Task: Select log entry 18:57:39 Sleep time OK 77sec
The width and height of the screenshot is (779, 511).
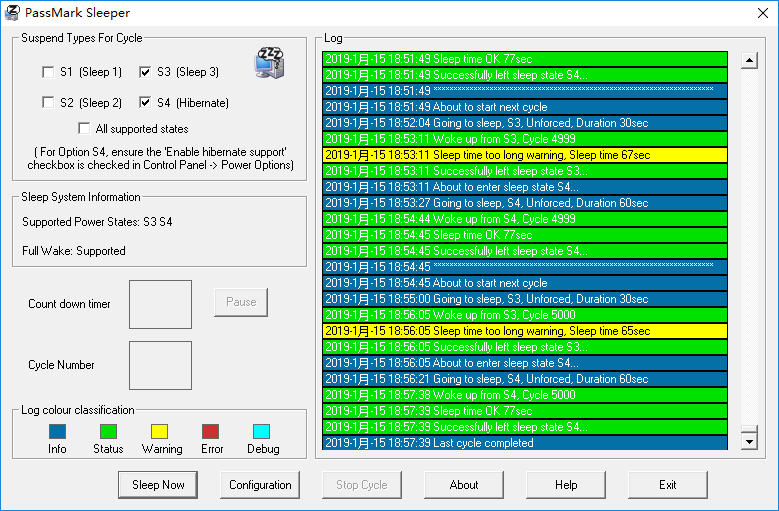Action: pyautogui.click(x=525, y=411)
